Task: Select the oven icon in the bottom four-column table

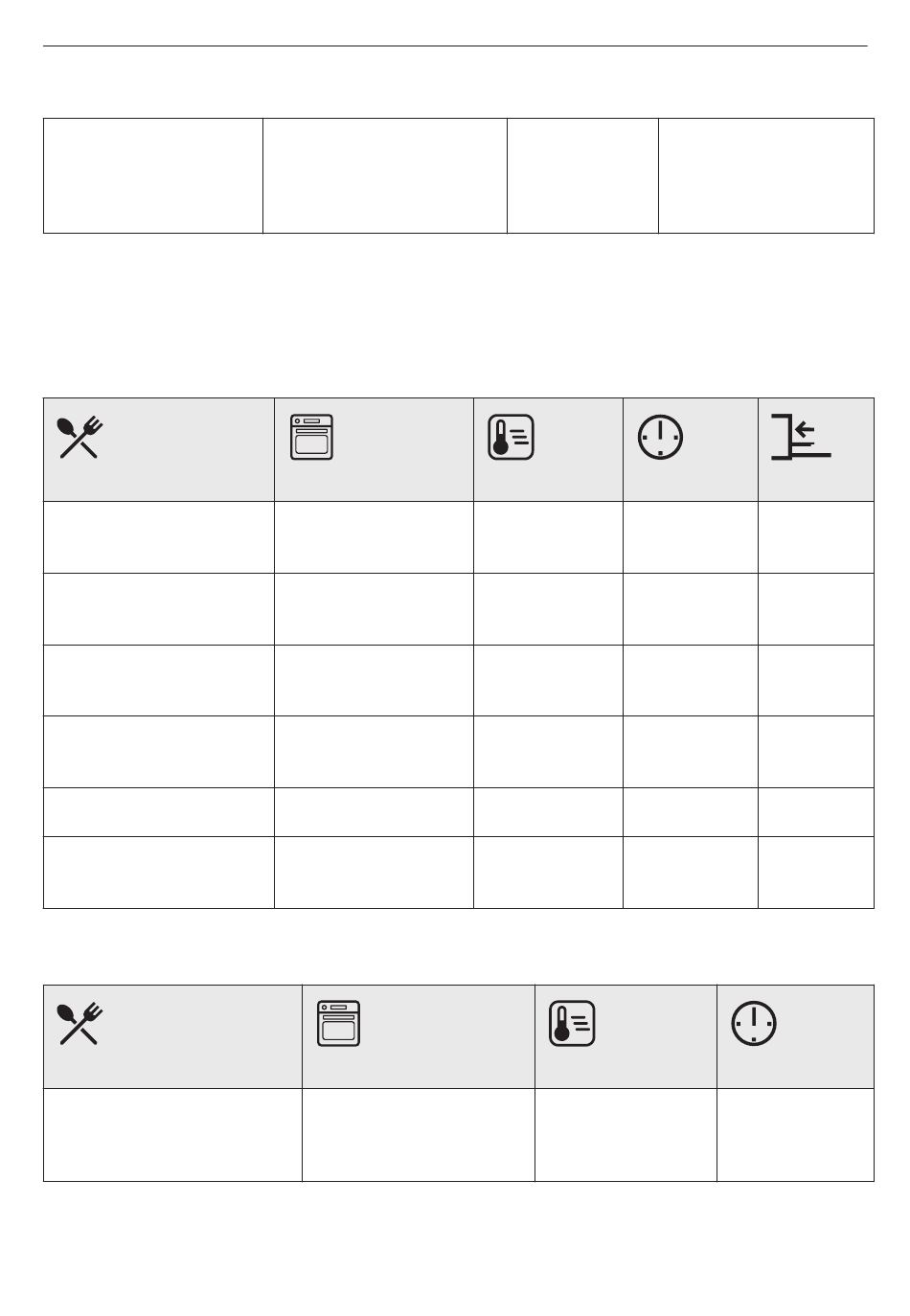Action: tap(338, 1024)
